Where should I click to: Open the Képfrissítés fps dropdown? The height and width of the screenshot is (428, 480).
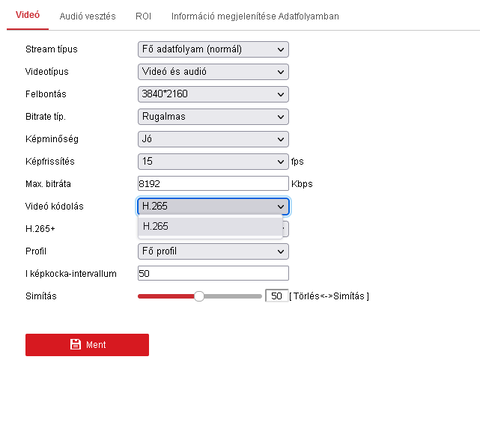click(213, 162)
